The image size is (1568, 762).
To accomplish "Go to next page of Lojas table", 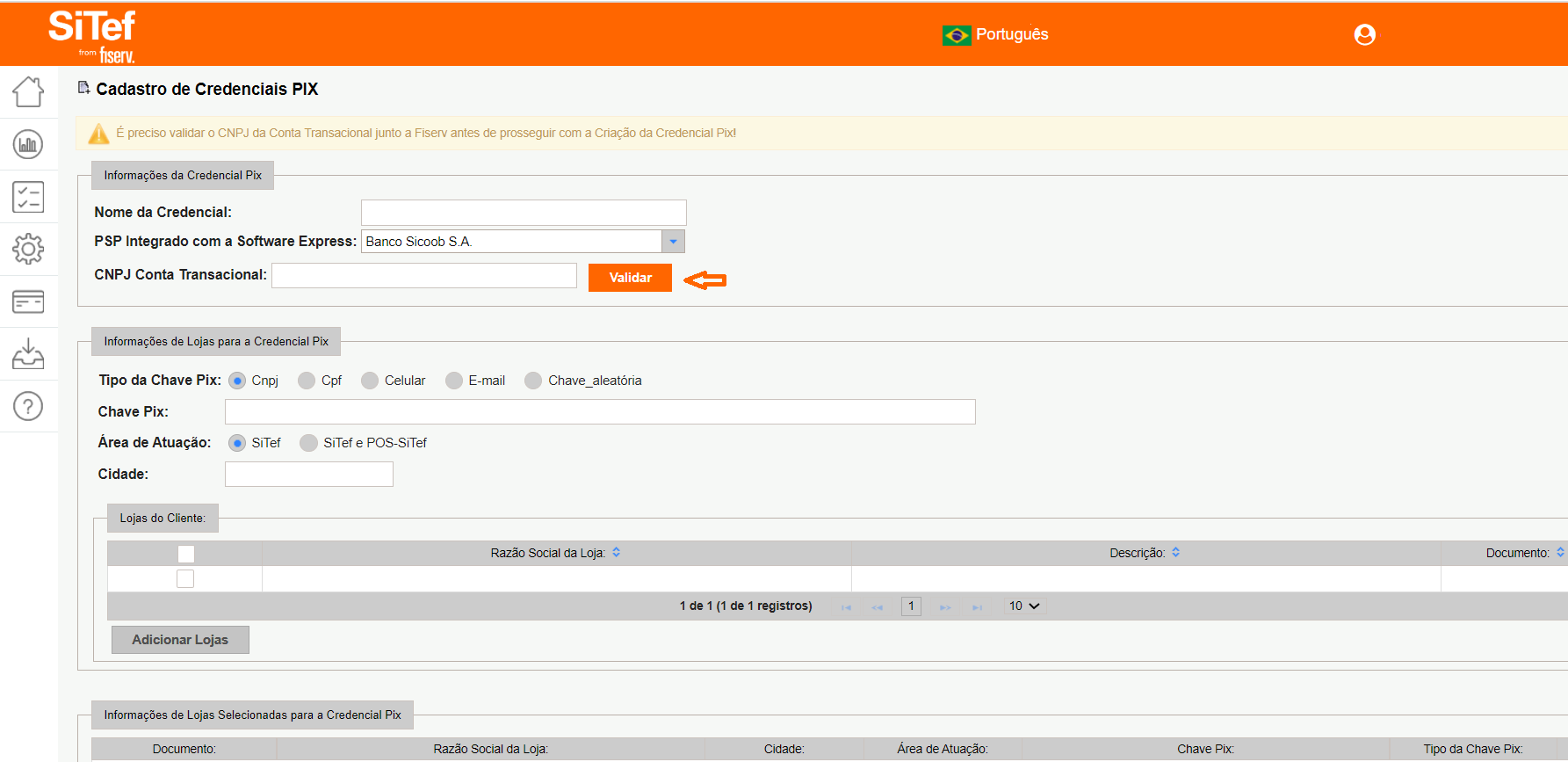I will point(945,607).
